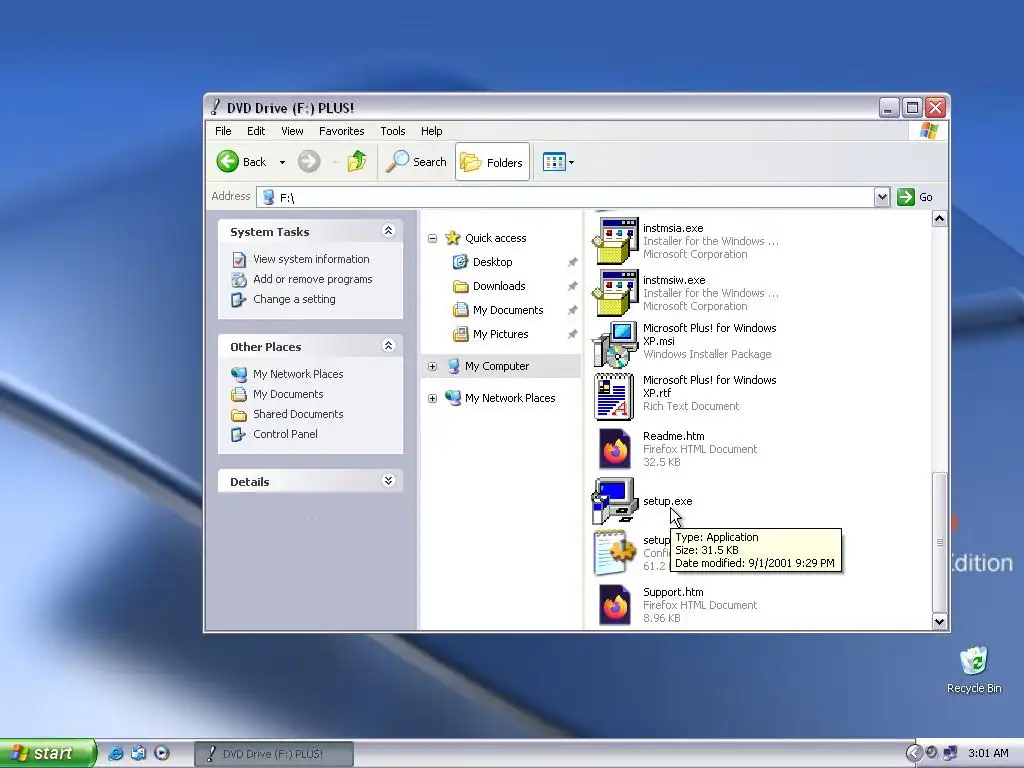This screenshot has width=1024, height=768.
Task: Expand the Details panel
Action: [x=388, y=481]
